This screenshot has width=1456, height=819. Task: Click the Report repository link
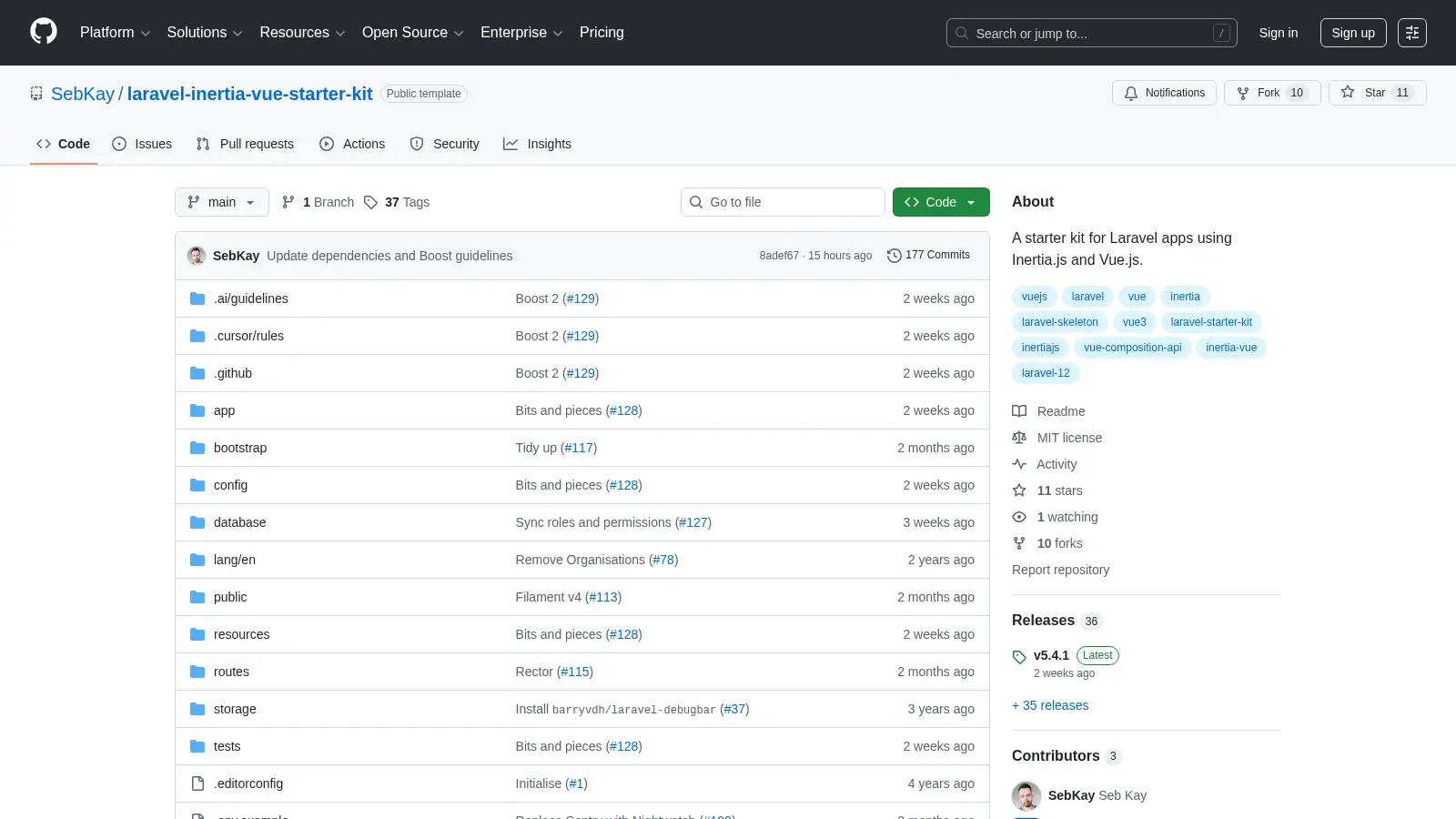1060,570
